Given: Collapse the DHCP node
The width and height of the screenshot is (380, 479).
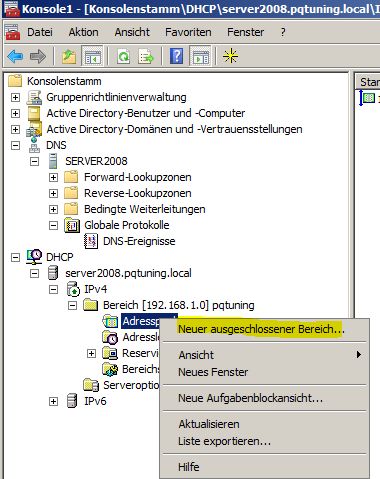Looking at the screenshot, I should coord(15,257).
